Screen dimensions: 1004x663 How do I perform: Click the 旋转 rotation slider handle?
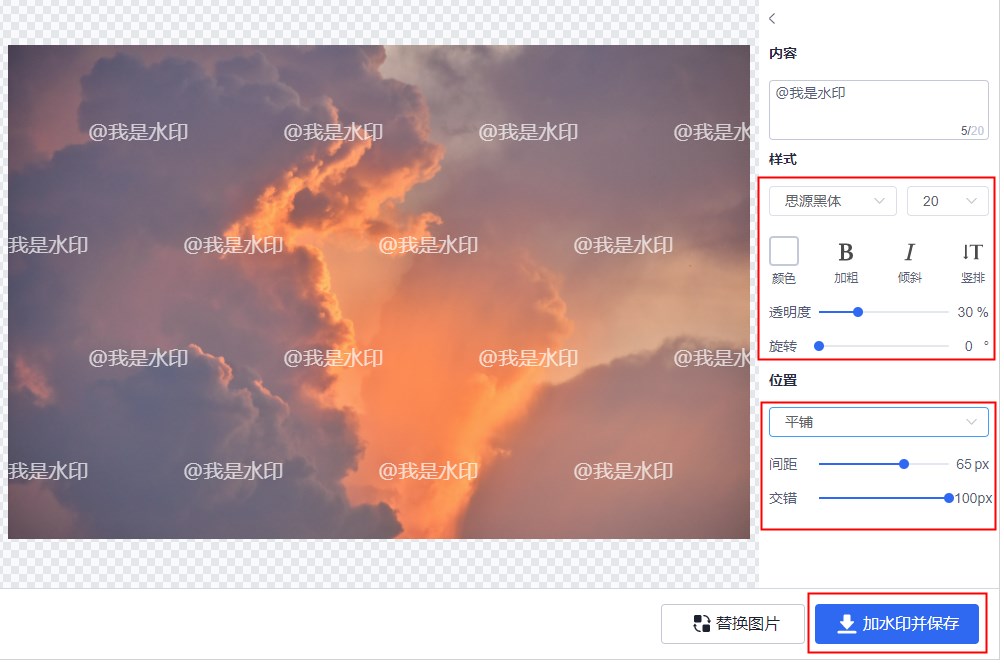click(x=820, y=345)
